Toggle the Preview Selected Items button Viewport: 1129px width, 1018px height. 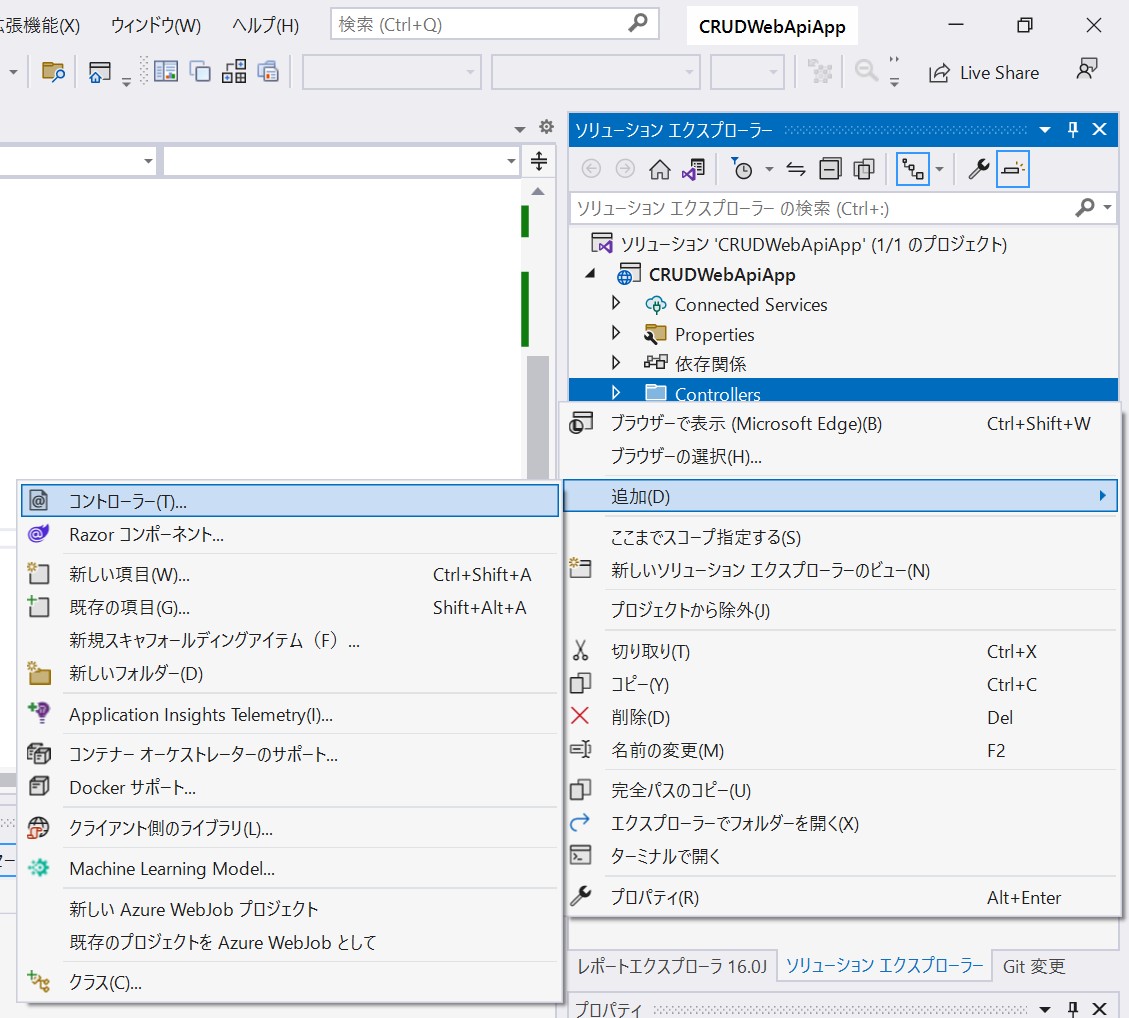(x=1012, y=170)
